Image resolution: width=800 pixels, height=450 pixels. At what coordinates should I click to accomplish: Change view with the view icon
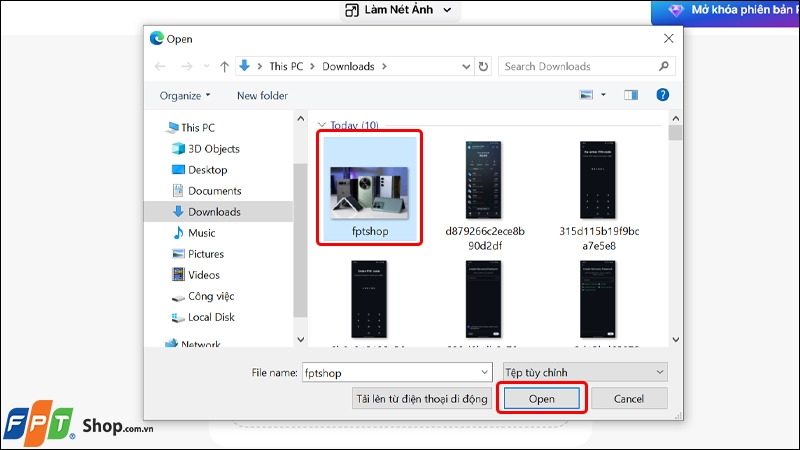click(586, 95)
